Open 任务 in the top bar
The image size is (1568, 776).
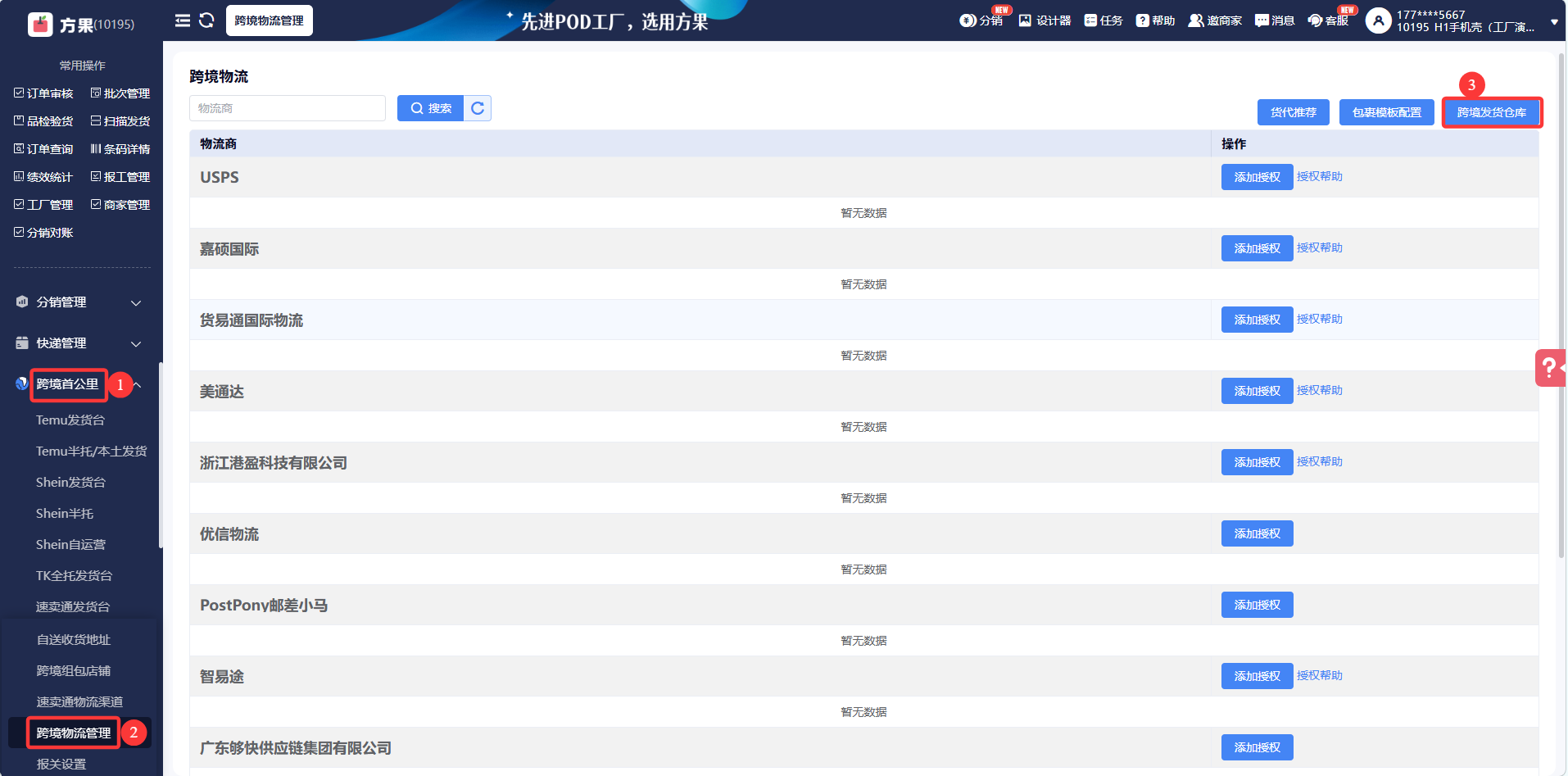[x=1103, y=20]
